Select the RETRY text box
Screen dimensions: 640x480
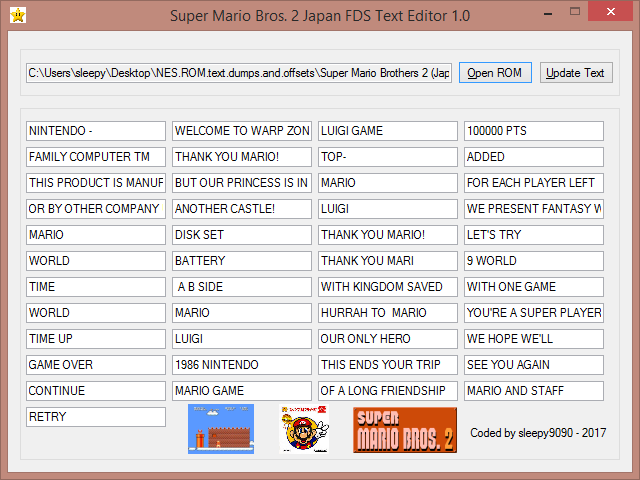96,417
